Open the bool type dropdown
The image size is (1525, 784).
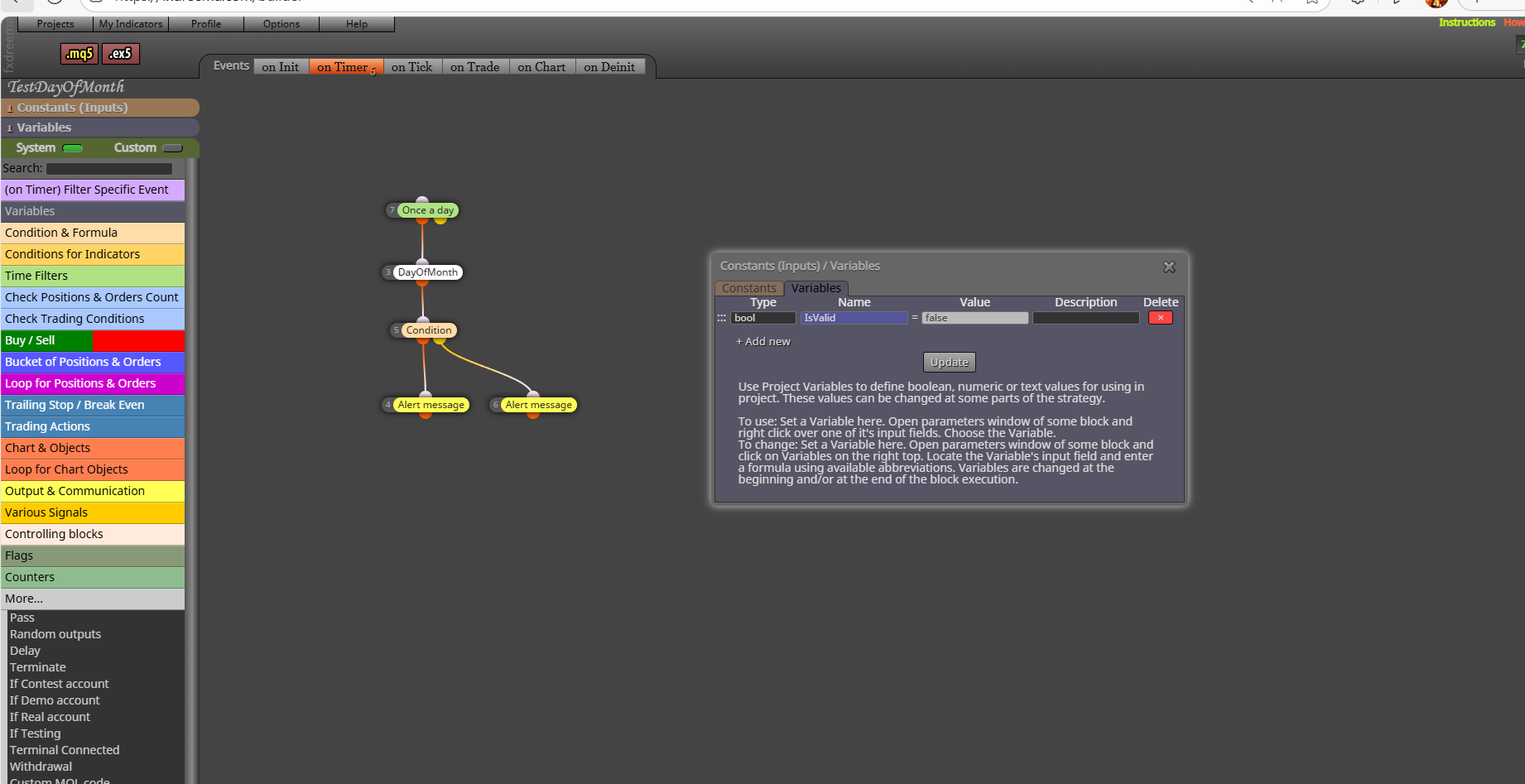pyautogui.click(x=762, y=318)
